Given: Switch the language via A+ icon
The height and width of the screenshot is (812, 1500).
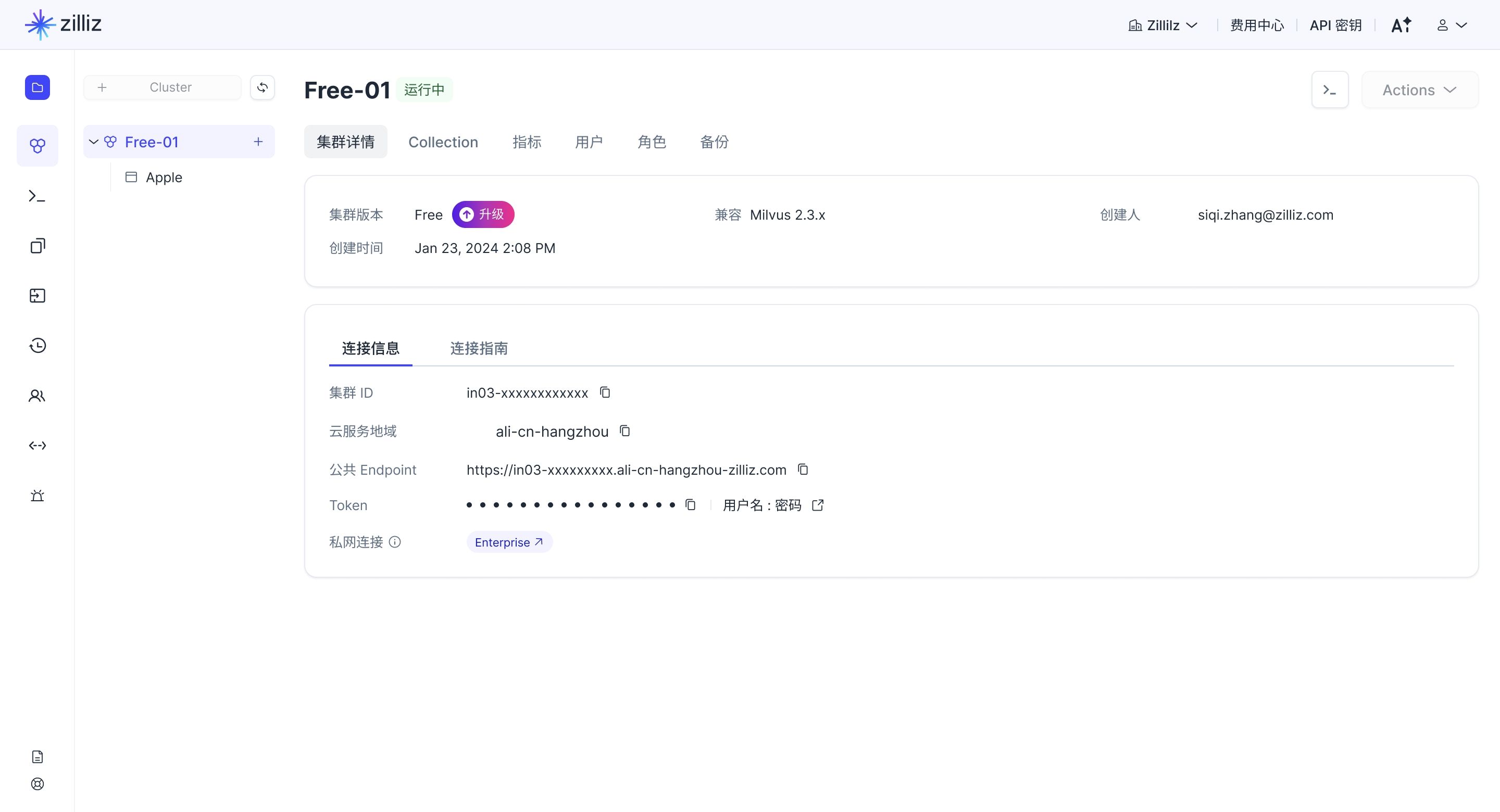Looking at the screenshot, I should click(1401, 25).
